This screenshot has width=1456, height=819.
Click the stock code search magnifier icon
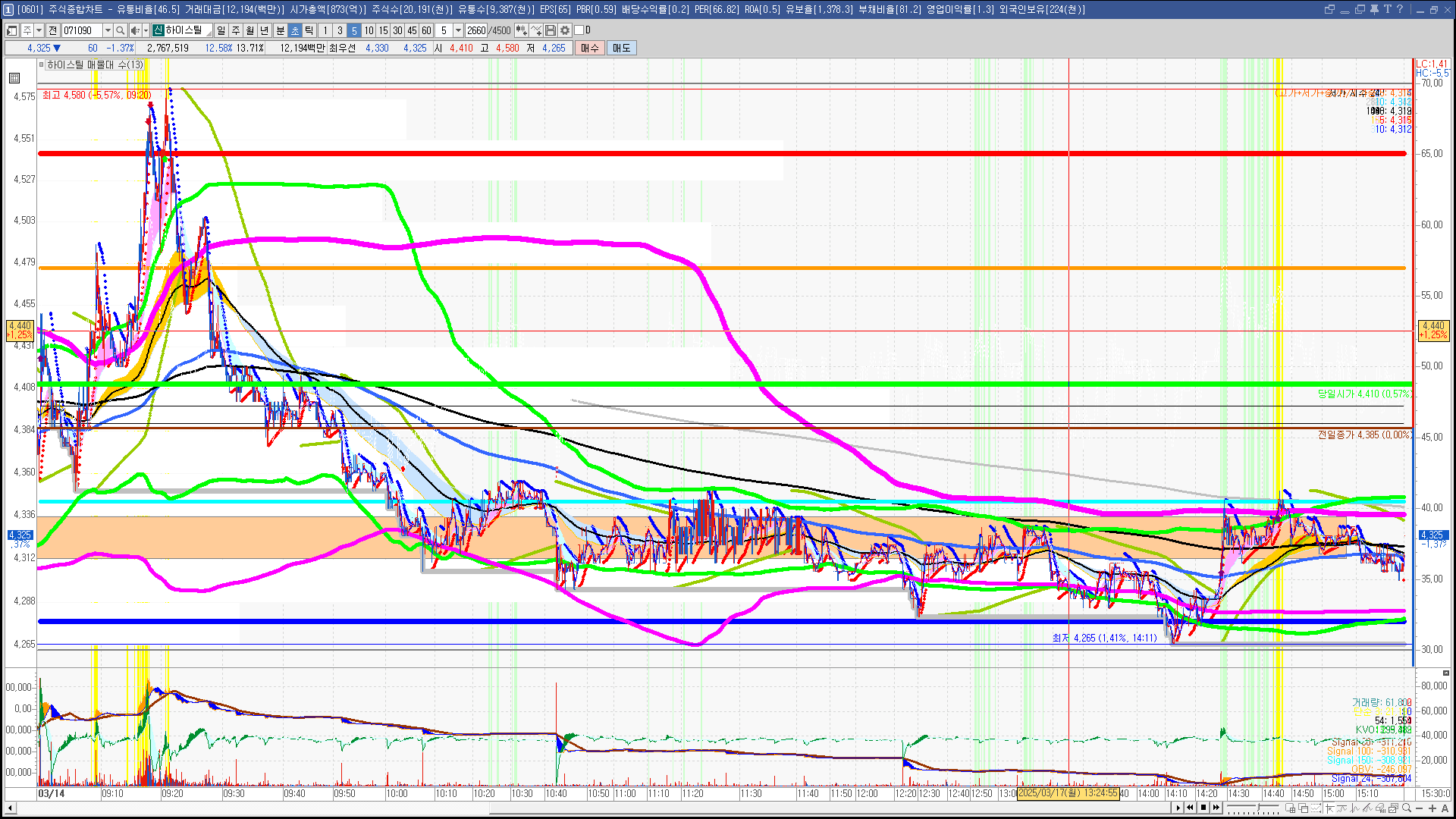120,30
